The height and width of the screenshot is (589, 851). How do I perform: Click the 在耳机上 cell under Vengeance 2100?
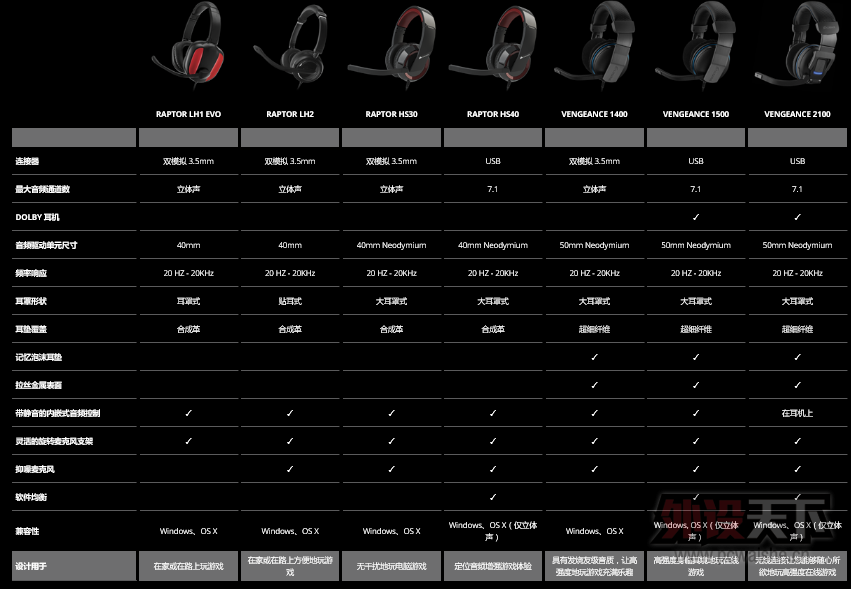[797, 413]
